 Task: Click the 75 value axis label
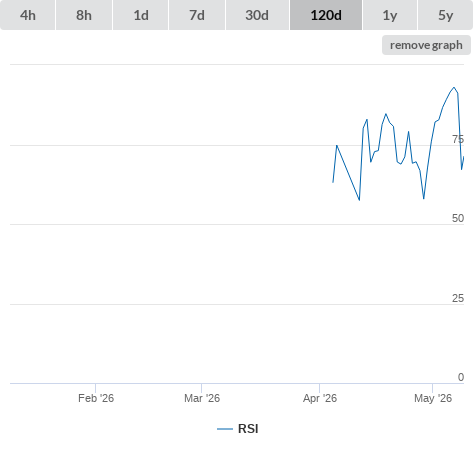point(458,139)
